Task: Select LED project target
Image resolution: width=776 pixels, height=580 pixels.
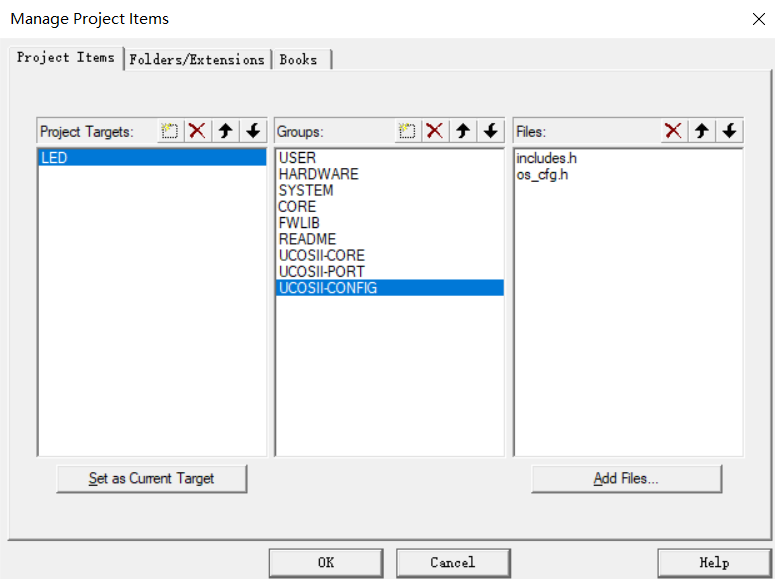Action: click(x=152, y=158)
